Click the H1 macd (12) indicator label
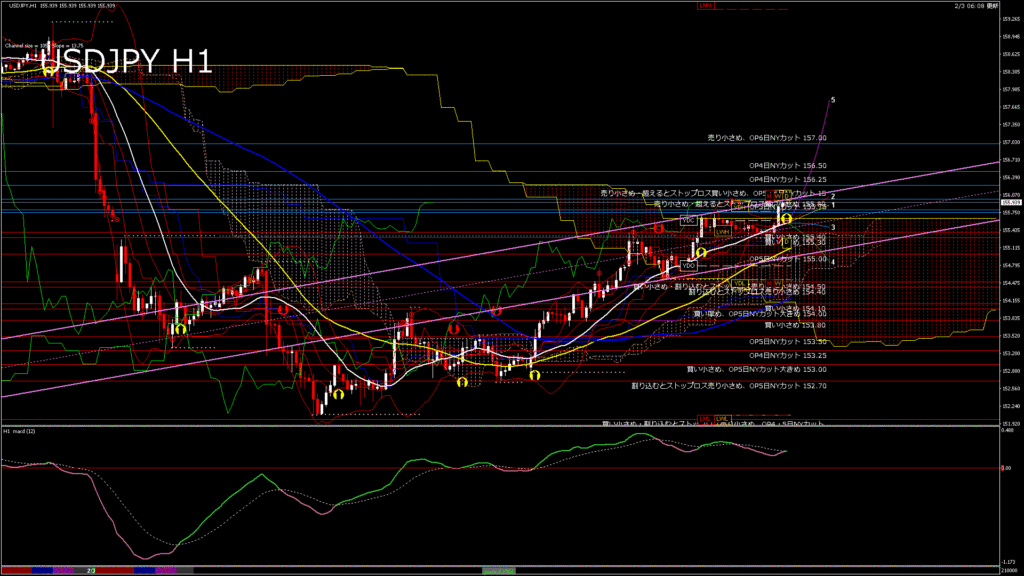Image resolution: width=1024 pixels, height=576 pixels. click(20, 432)
